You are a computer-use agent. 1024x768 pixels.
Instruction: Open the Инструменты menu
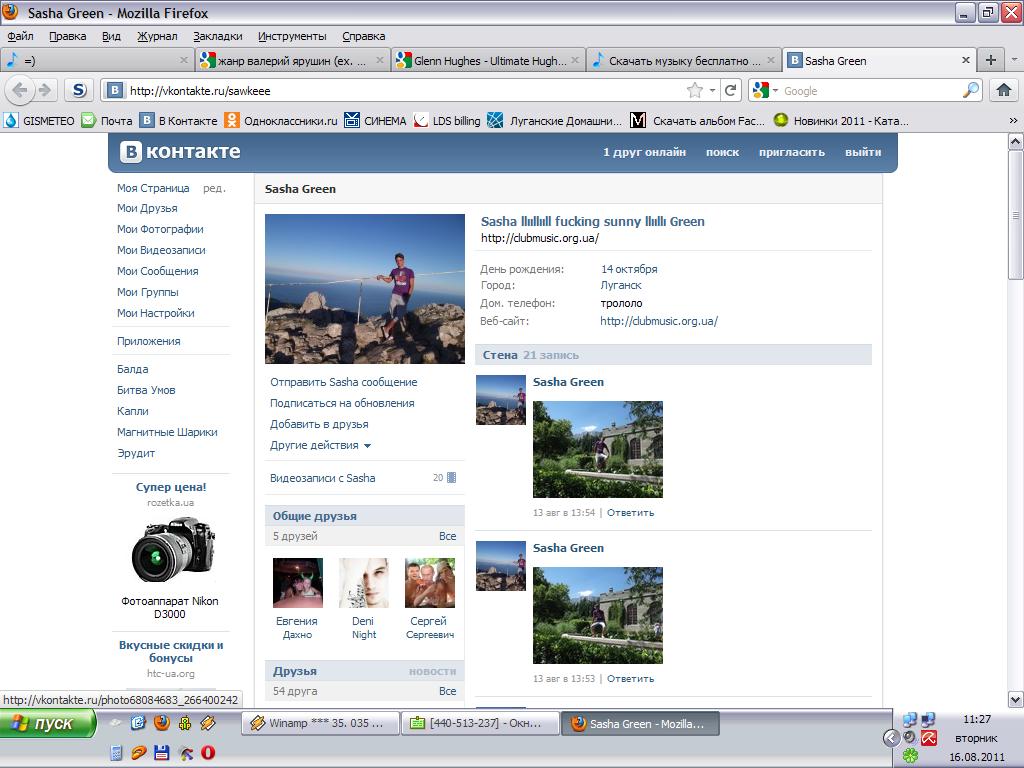pyautogui.click(x=292, y=36)
